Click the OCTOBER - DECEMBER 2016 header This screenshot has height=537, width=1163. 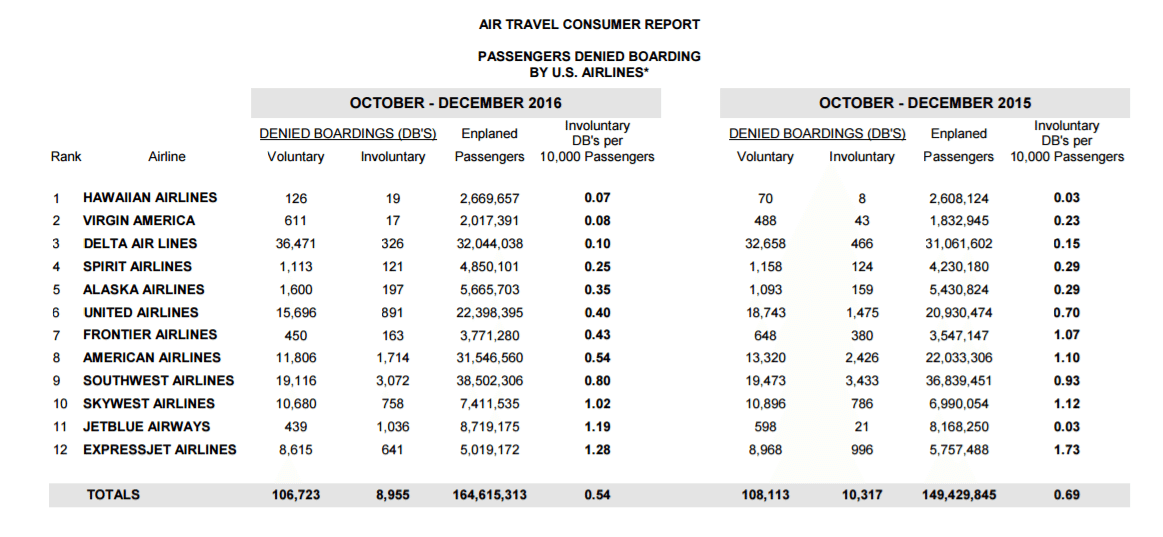(456, 103)
